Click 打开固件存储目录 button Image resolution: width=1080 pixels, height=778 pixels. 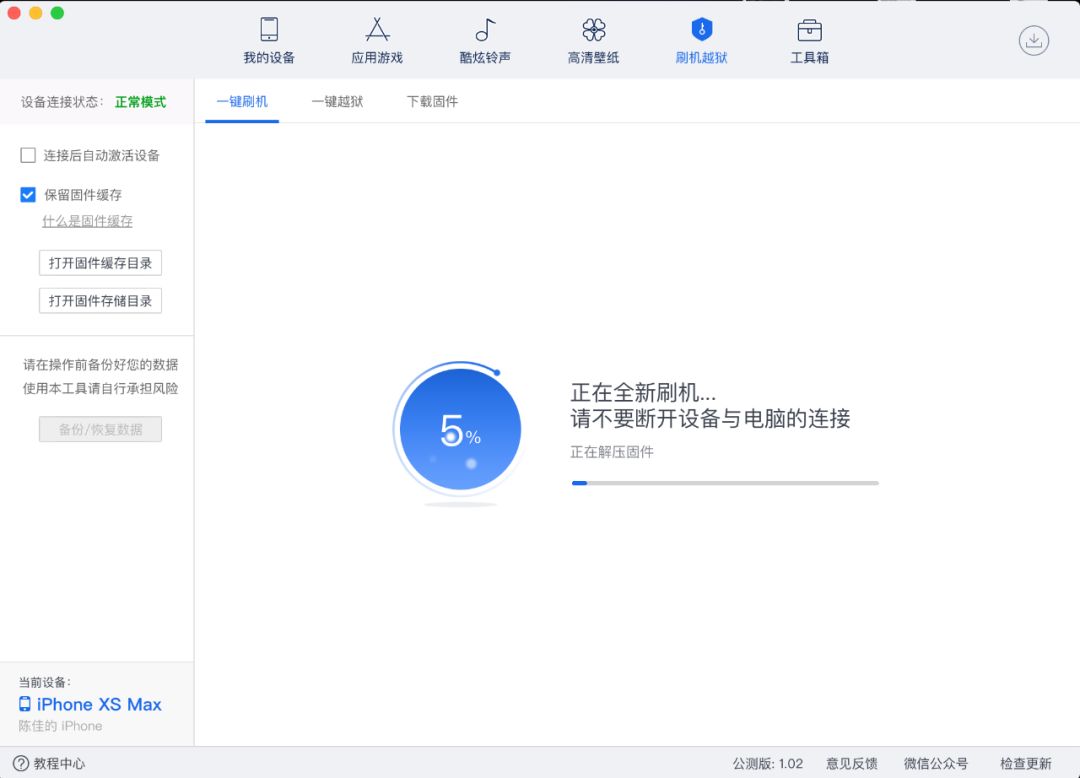[101, 301]
